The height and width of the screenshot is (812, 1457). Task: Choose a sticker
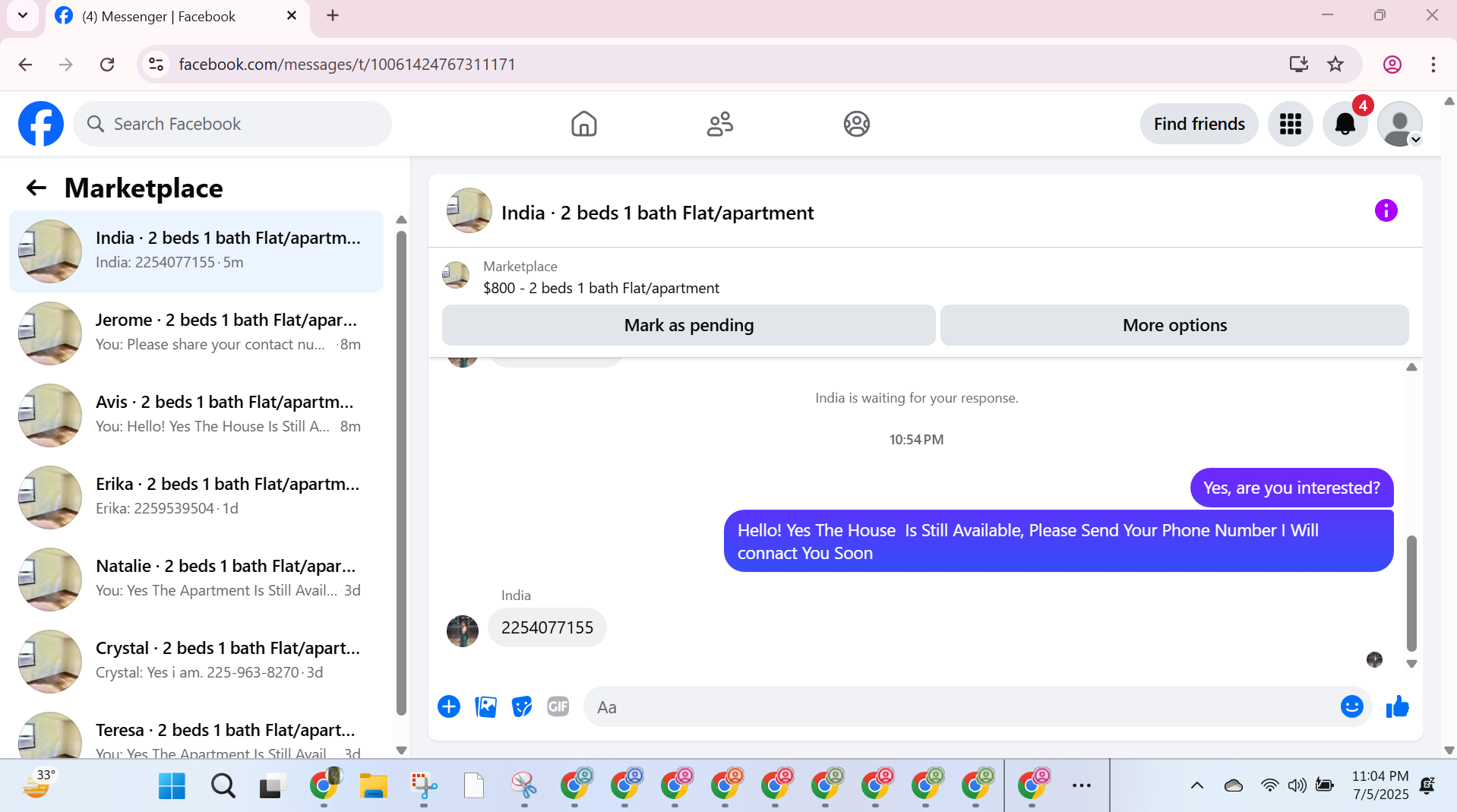click(x=522, y=707)
